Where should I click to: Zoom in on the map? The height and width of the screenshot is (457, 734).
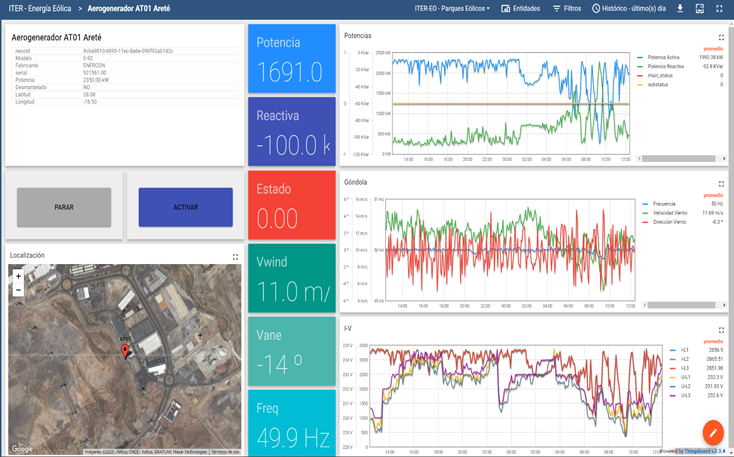coord(18,277)
